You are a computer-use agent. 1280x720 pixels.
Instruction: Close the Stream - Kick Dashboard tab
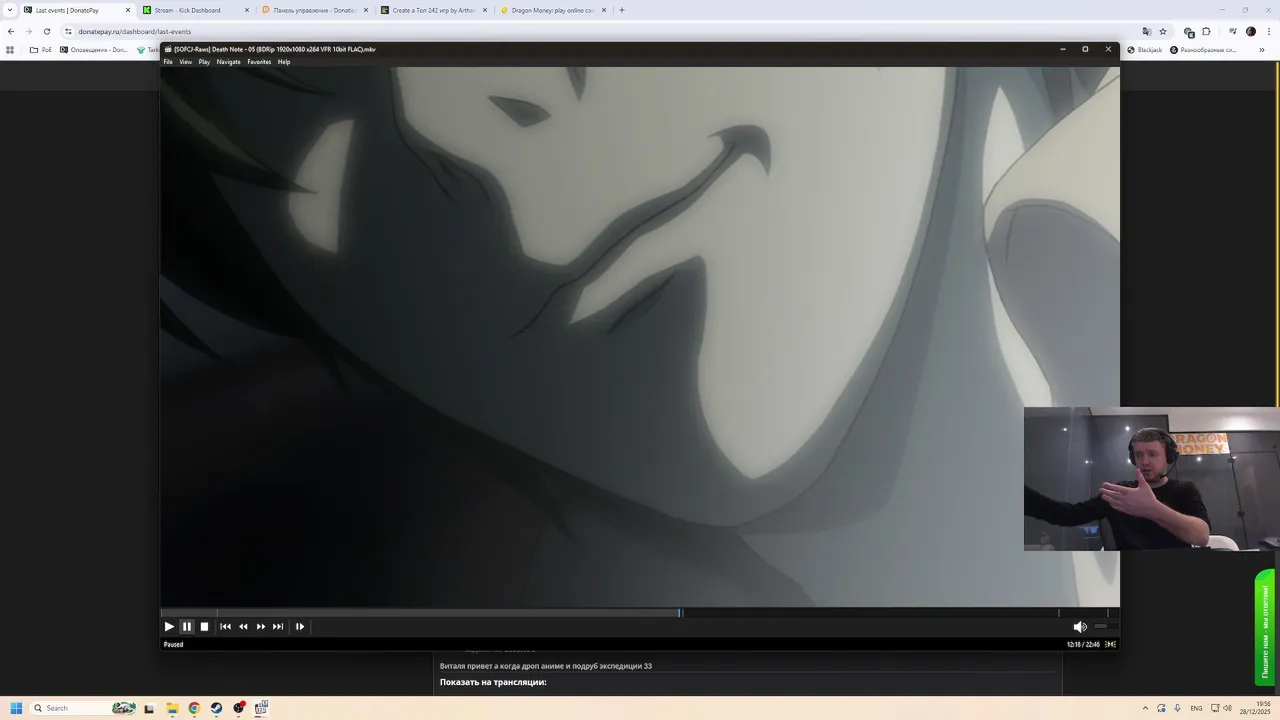(247, 10)
